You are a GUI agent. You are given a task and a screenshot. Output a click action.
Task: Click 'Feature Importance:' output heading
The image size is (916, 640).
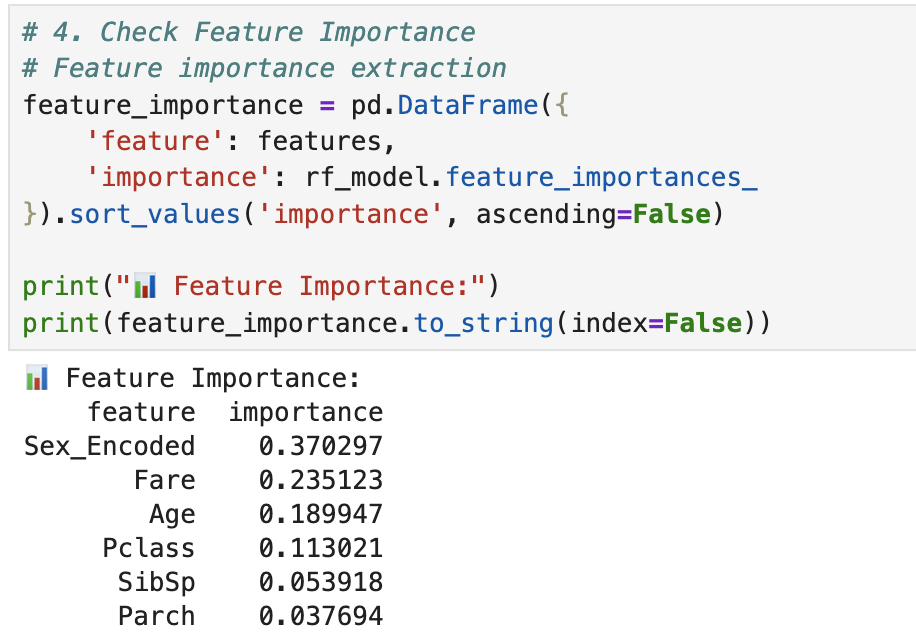213,378
